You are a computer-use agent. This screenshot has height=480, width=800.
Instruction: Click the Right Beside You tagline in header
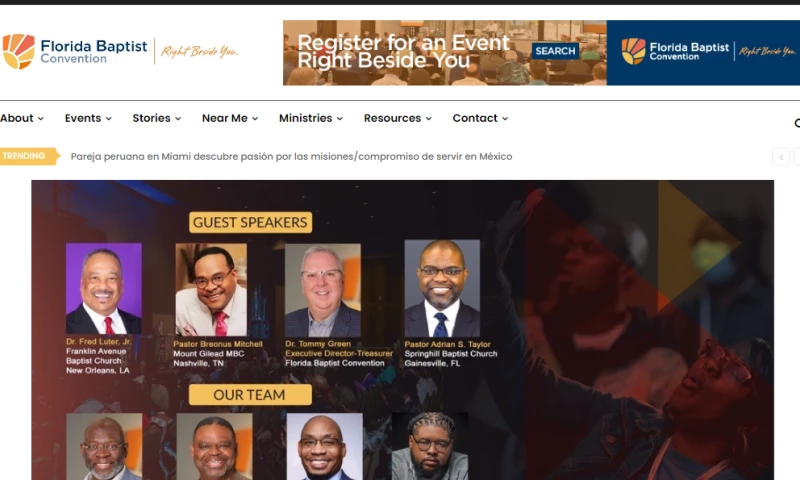tap(199, 51)
